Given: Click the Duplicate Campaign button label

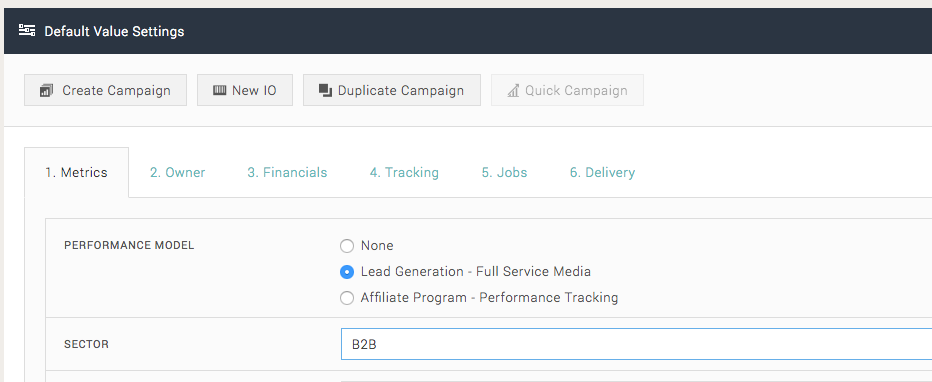Looking at the screenshot, I should pos(401,90).
